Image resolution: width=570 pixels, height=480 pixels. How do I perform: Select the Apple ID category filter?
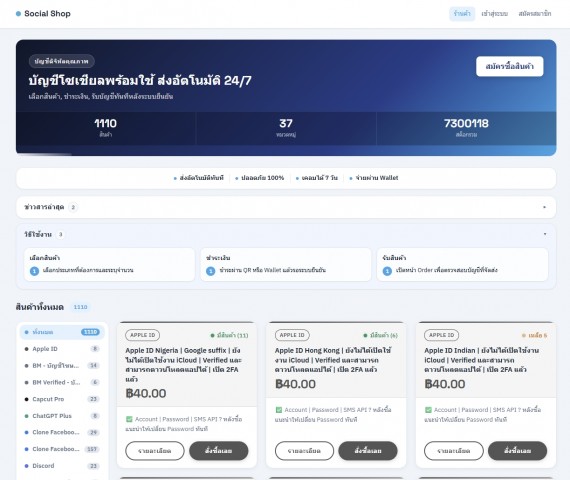tap(62, 349)
